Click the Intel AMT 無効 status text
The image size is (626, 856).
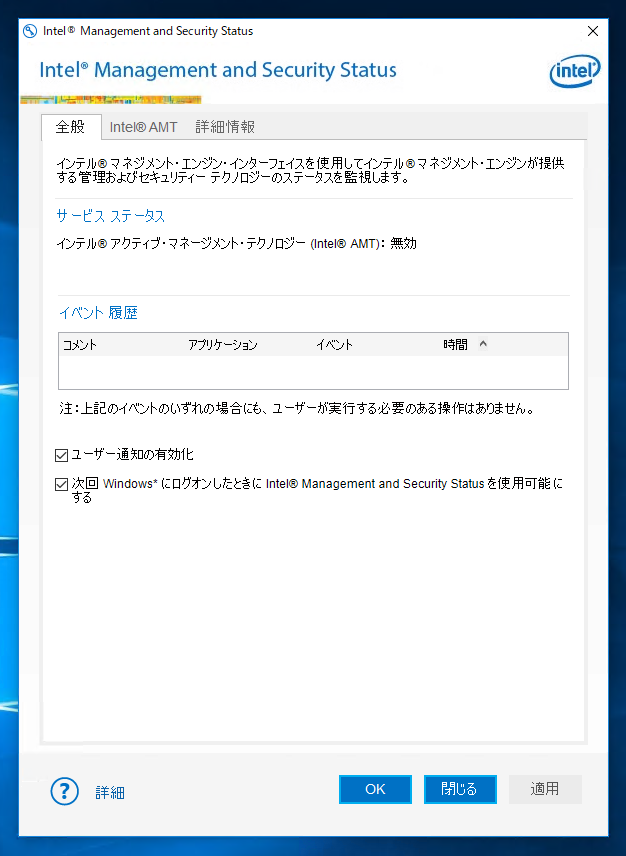[236, 243]
